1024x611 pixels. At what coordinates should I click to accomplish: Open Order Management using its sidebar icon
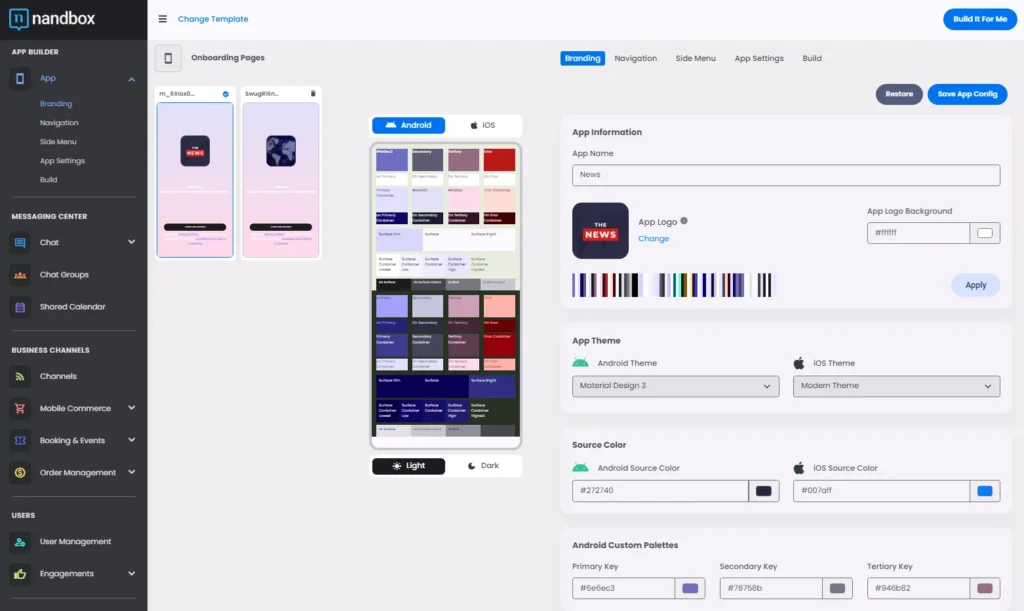pos(20,472)
